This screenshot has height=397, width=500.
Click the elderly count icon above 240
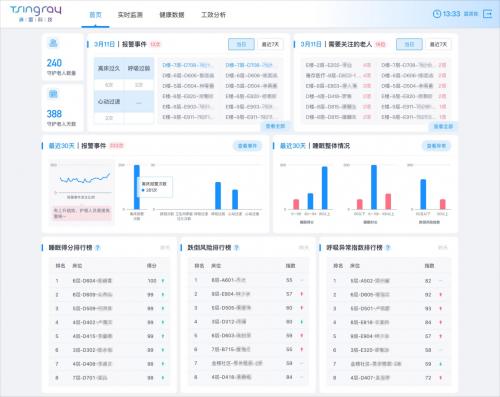pyautogui.click(x=53, y=43)
